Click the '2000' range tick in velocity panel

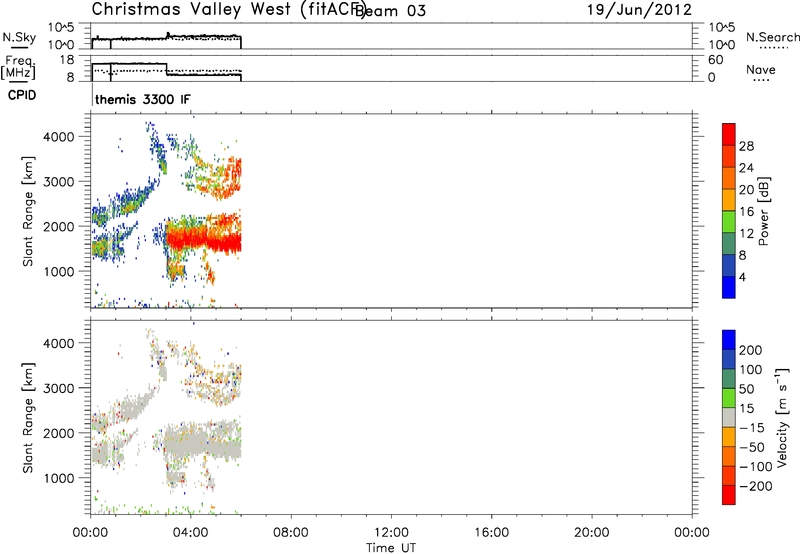[x=59, y=433]
